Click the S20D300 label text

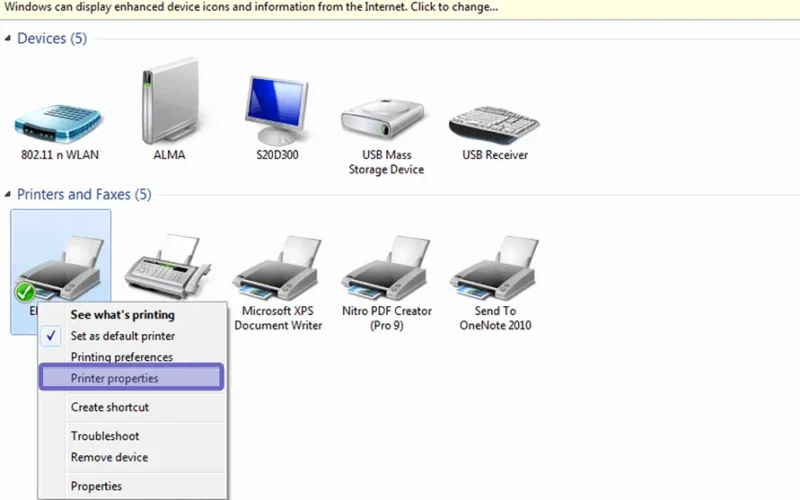(x=277, y=155)
